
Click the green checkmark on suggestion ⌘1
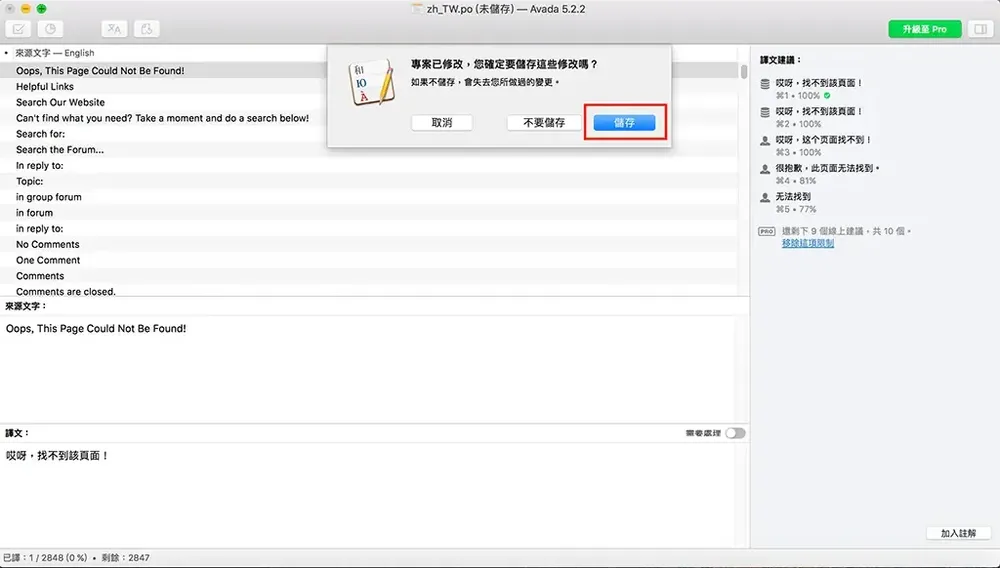click(827, 96)
